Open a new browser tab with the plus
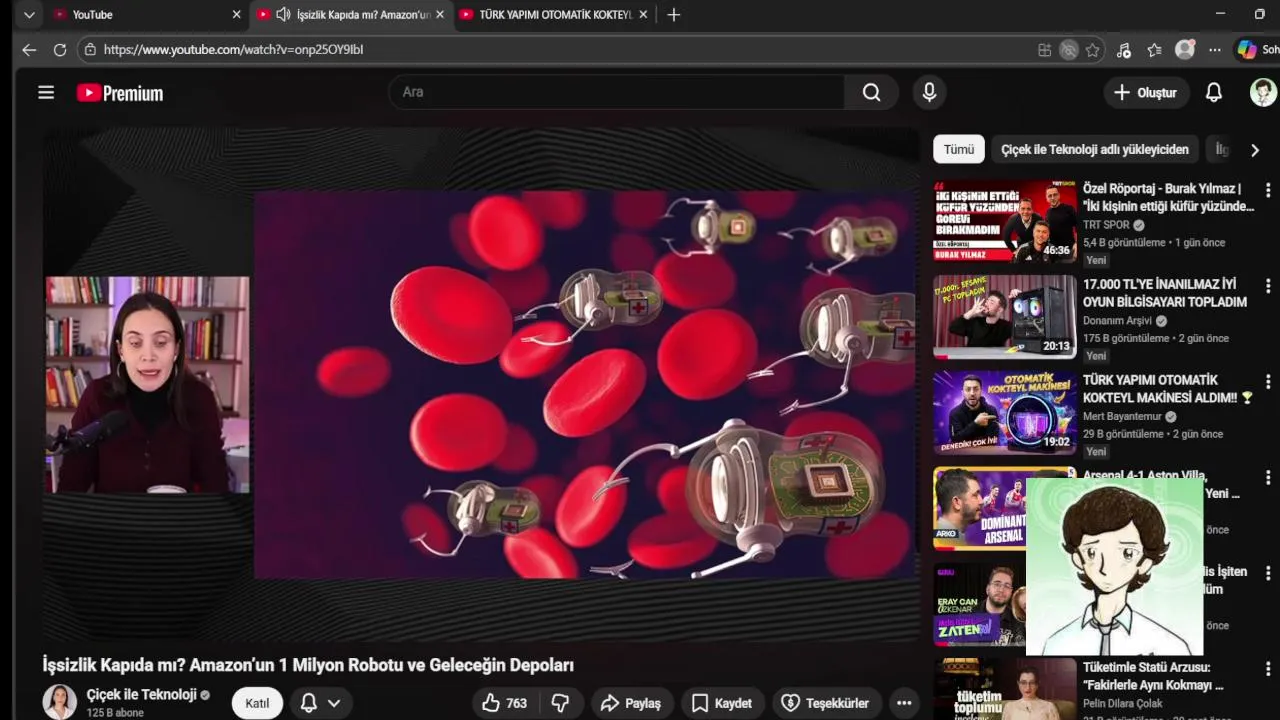 674,14
